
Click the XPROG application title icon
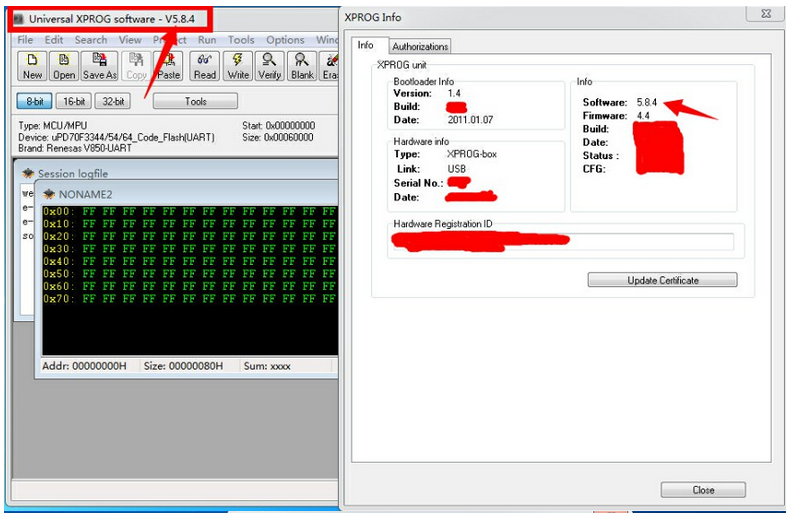(19, 19)
